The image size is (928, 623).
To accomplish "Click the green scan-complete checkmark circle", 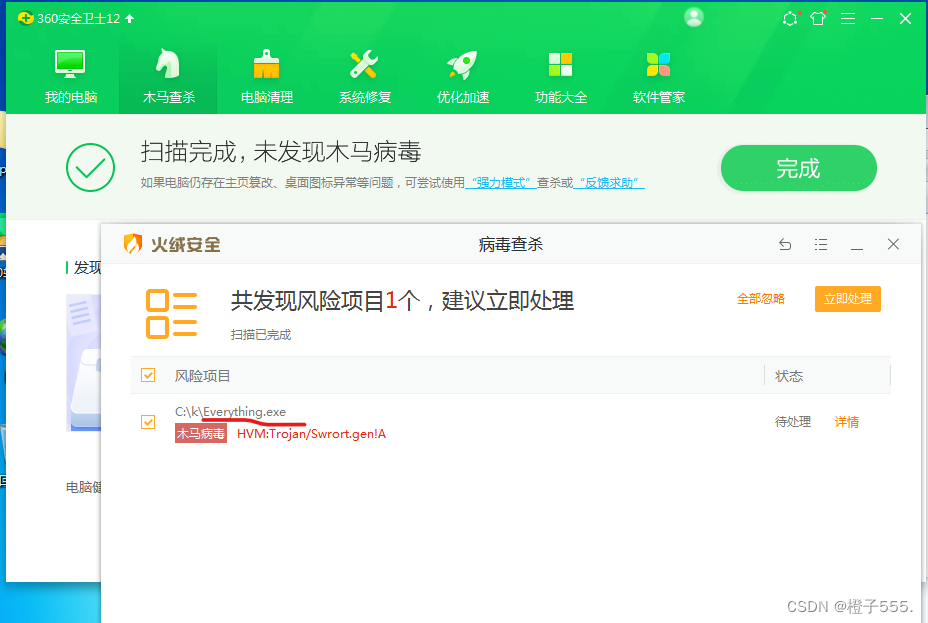I will (91, 167).
